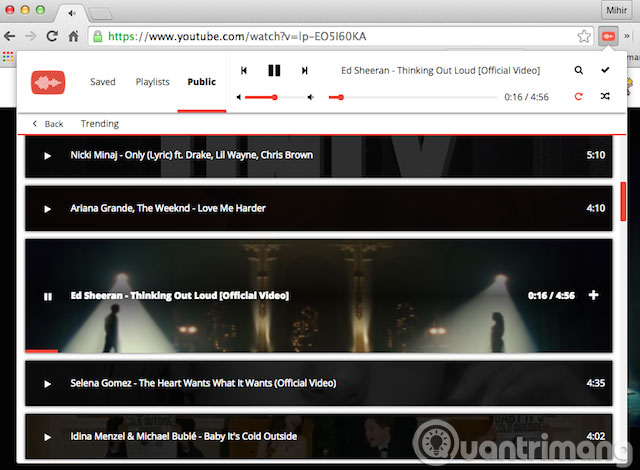Reload the page

pyautogui.click(x=52, y=36)
